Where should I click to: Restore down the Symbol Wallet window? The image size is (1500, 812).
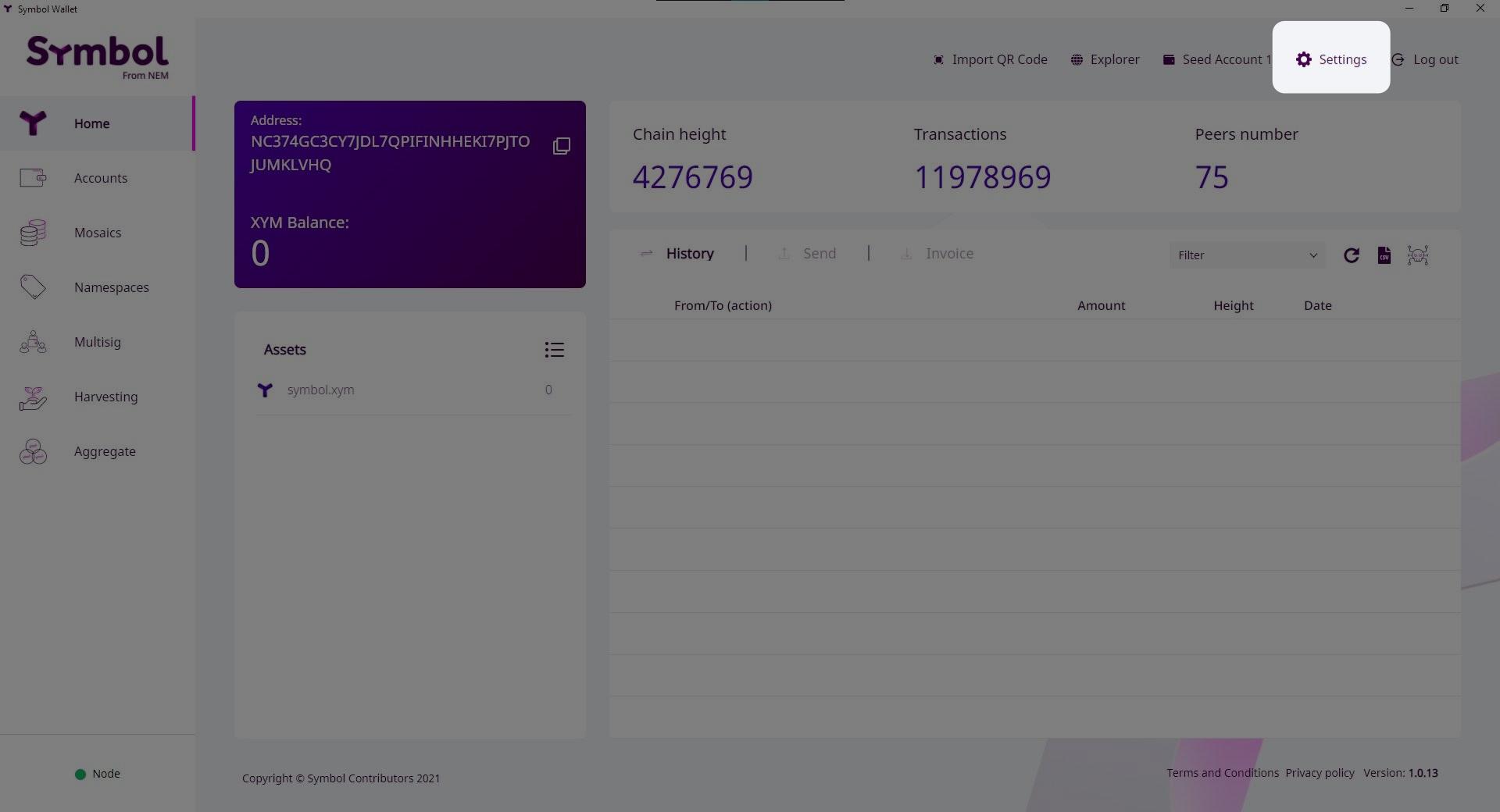(x=1445, y=9)
